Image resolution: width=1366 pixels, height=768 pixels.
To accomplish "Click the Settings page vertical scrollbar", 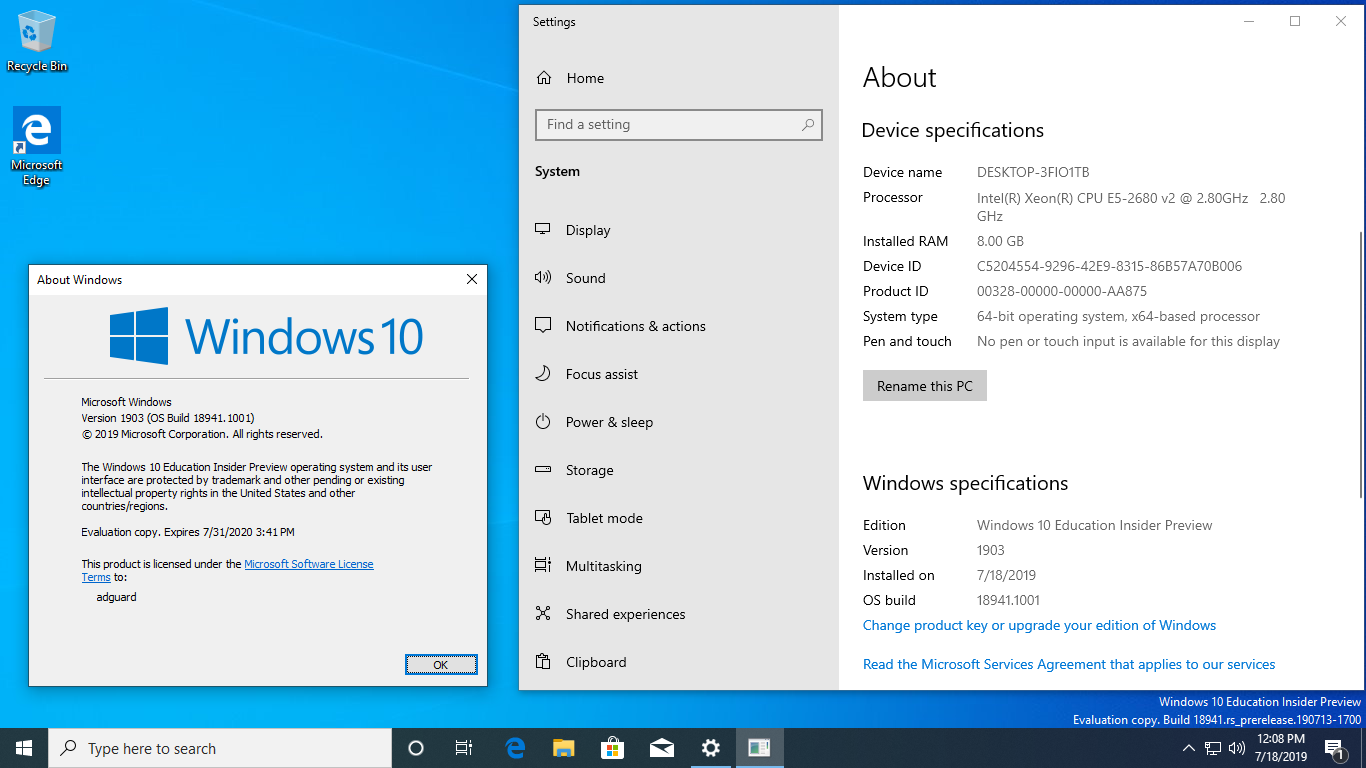I will coord(1360,364).
